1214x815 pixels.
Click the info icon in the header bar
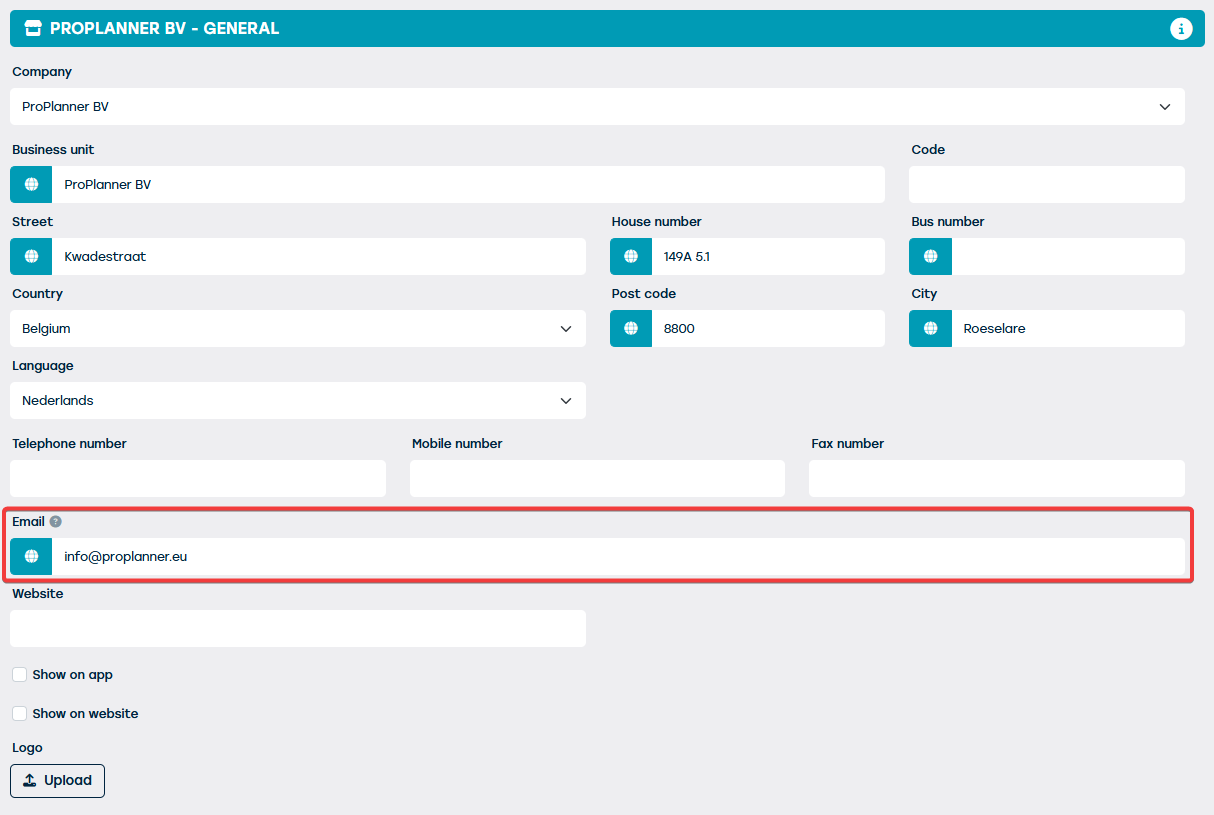[1181, 29]
